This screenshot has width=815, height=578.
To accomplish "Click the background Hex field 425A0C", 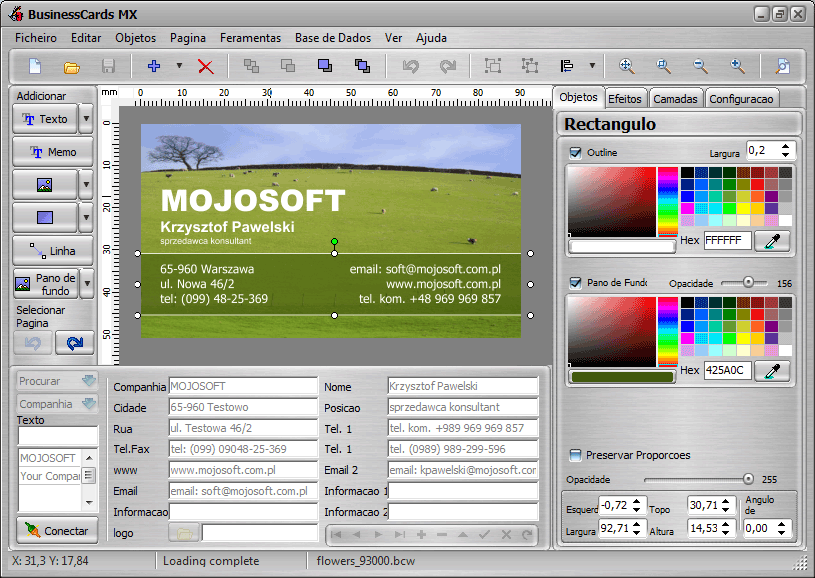I will click(x=728, y=370).
